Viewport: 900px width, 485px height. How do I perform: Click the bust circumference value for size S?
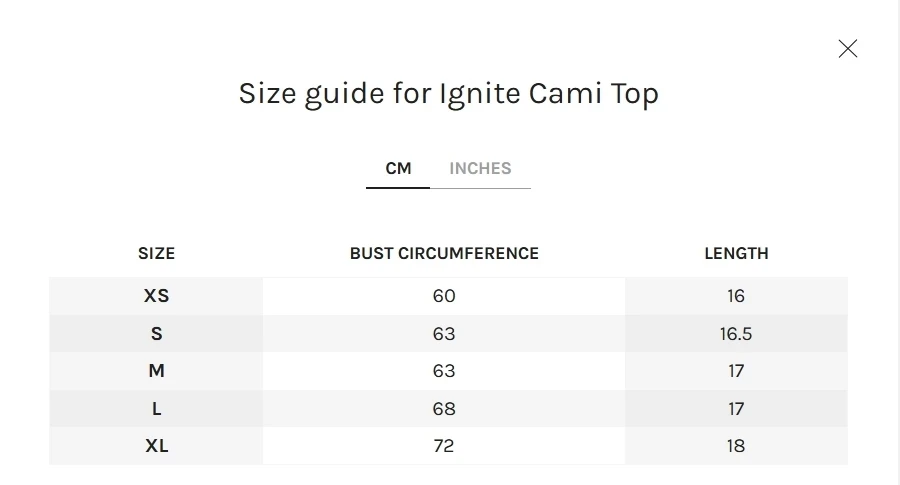(x=444, y=334)
